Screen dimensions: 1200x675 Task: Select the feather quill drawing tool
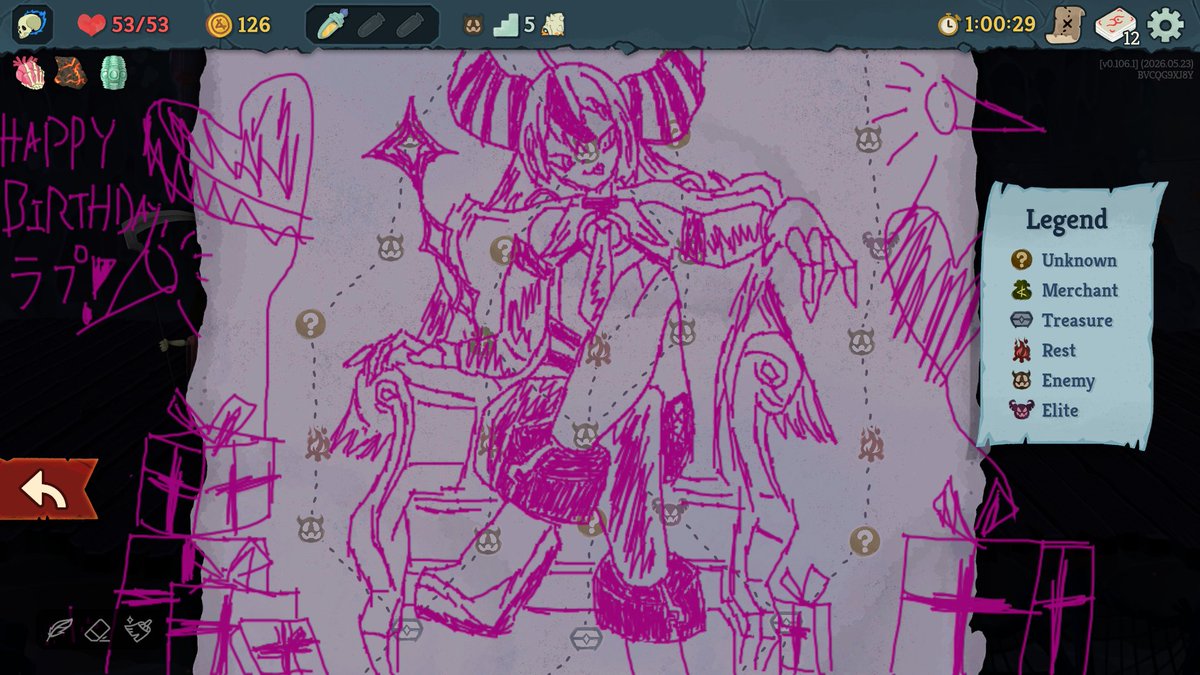click(x=60, y=629)
